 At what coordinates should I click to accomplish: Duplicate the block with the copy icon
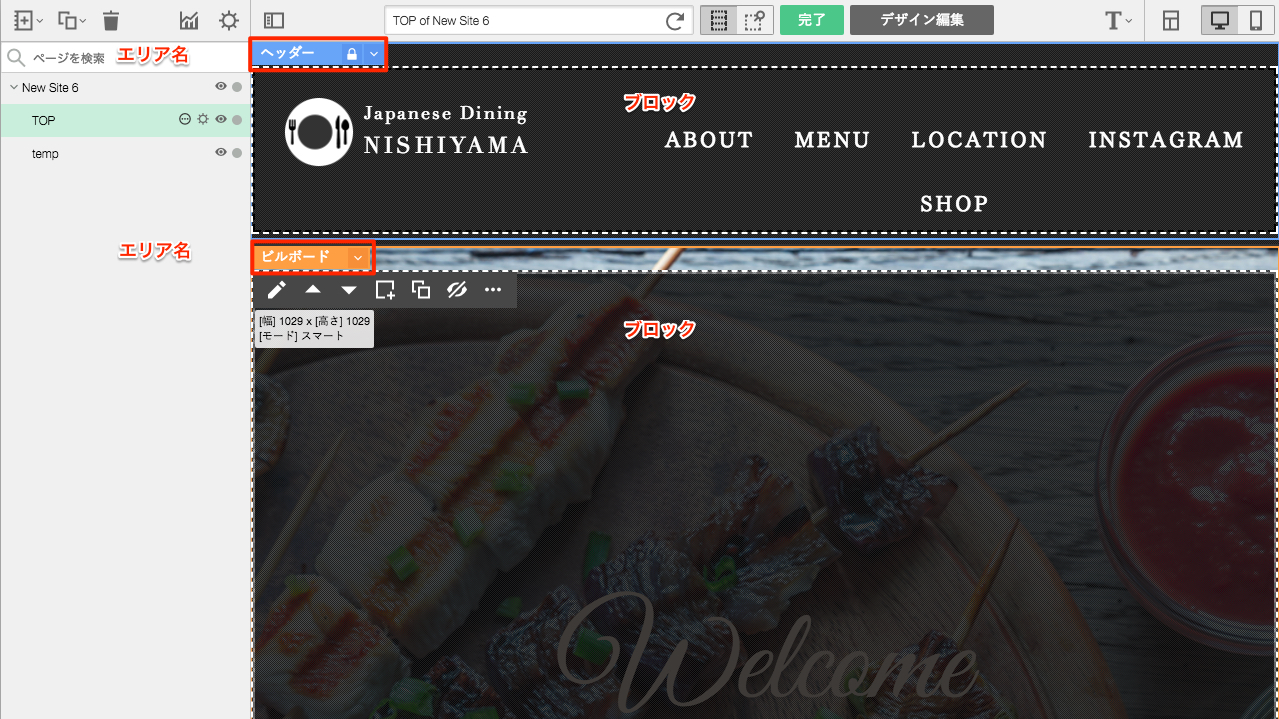[x=421, y=290]
